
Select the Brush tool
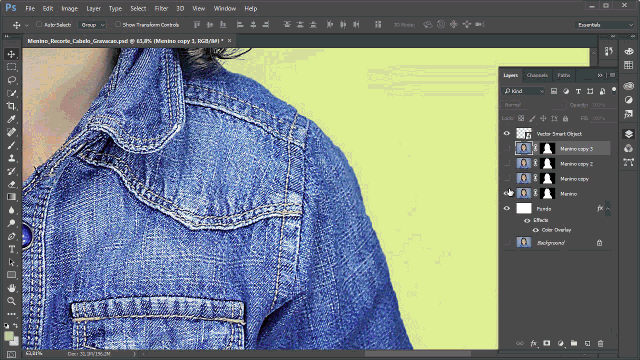11,145
